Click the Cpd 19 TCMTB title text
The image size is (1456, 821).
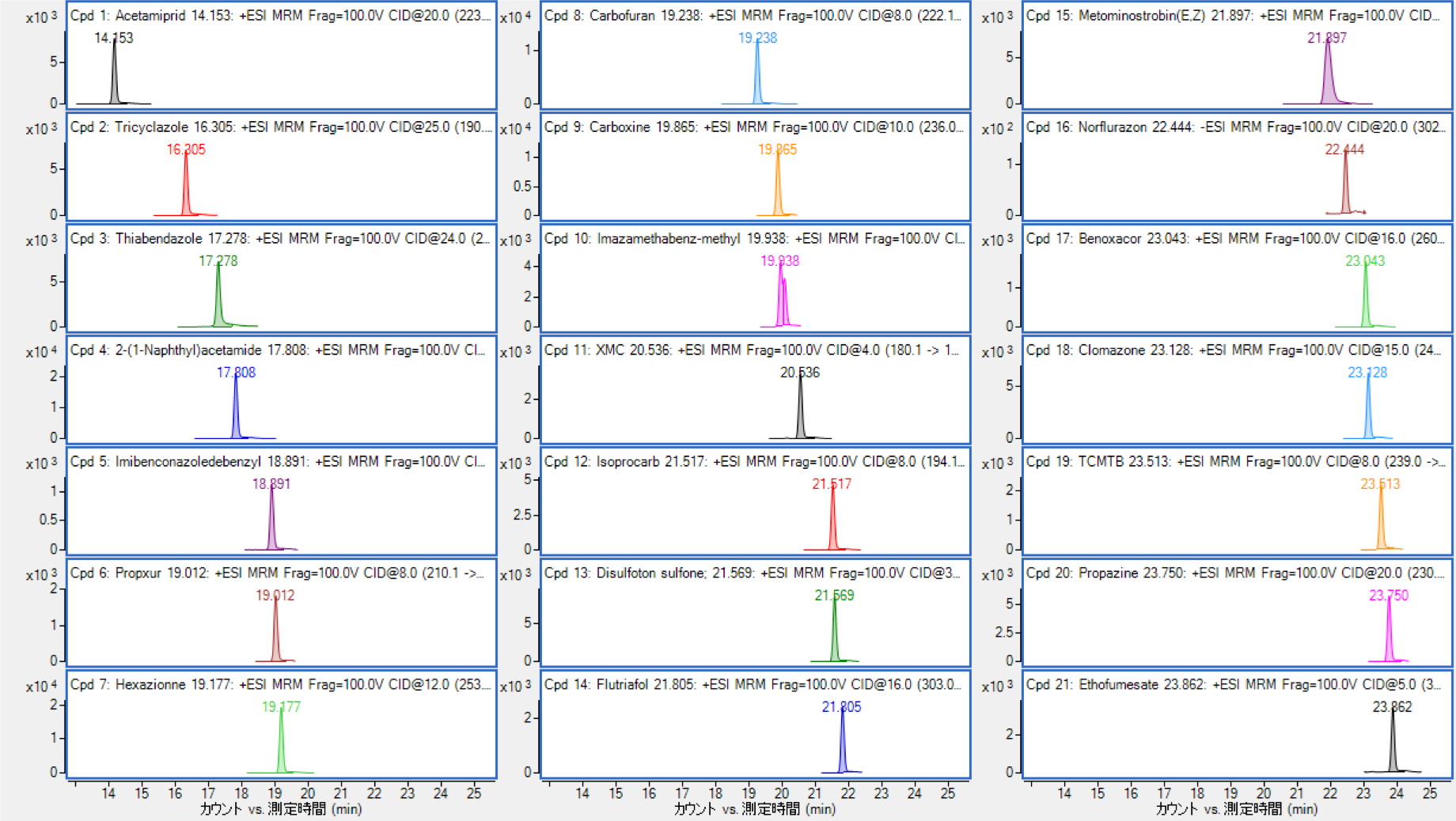[x=1236, y=462]
